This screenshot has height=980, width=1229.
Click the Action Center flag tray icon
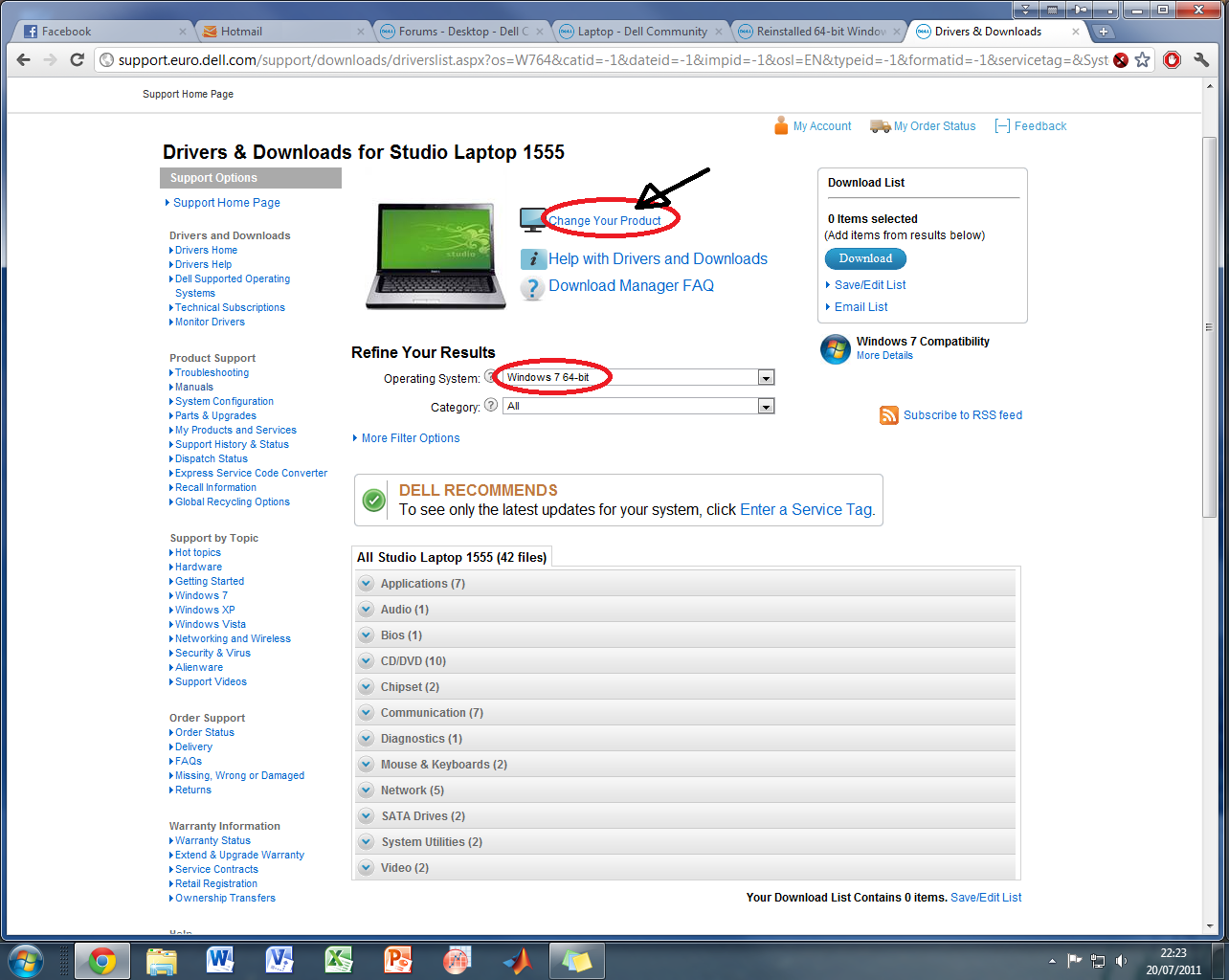pos(1075,961)
